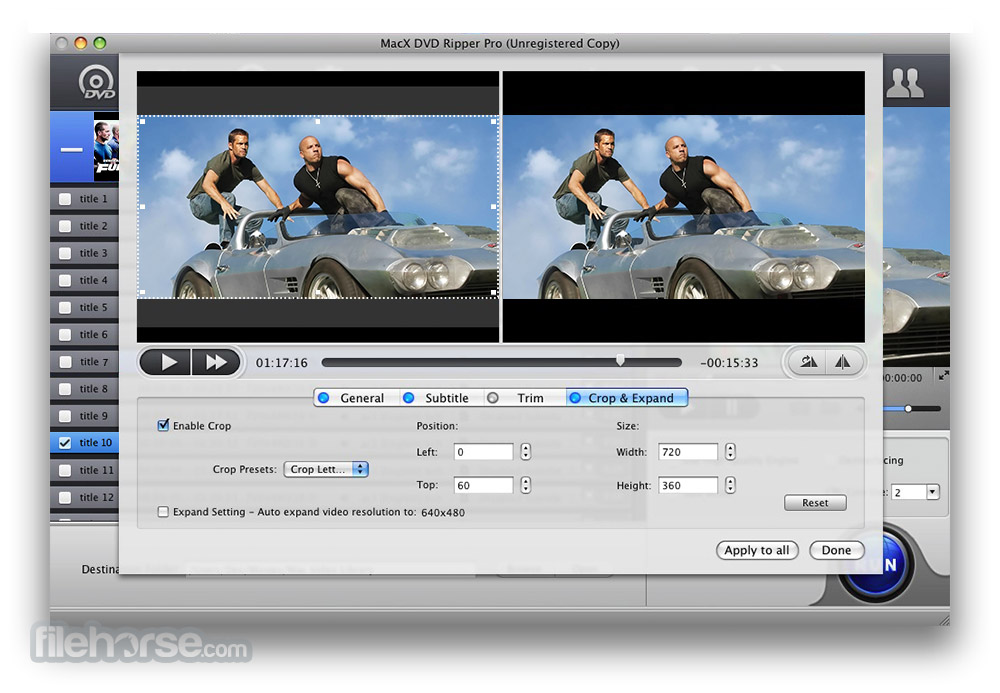The image size is (1000, 693).
Task: Click the top-center crop handle on the left preview
Action: [x=318, y=120]
